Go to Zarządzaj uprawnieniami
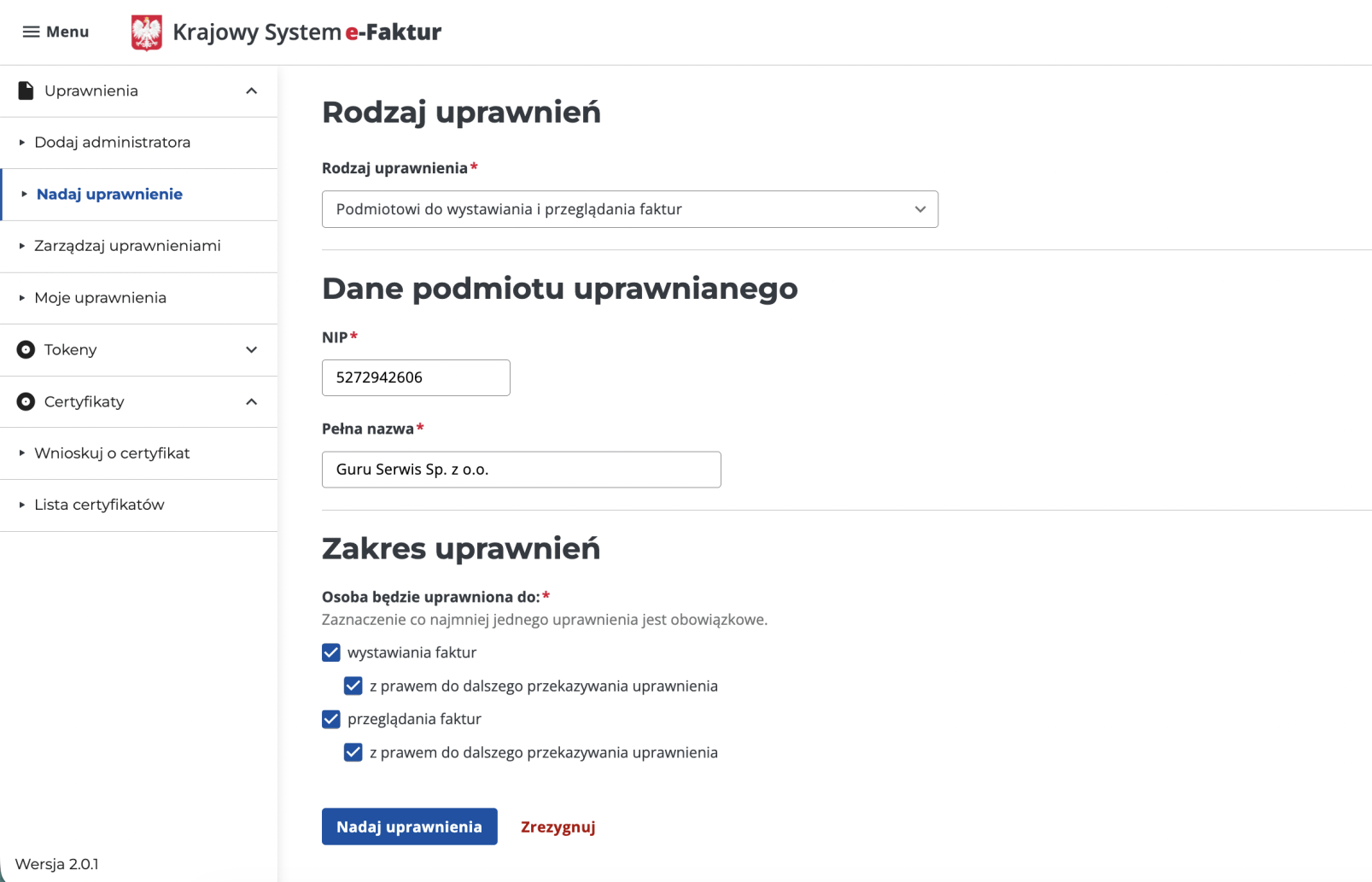This screenshot has height=882, width=1372. pos(127,246)
